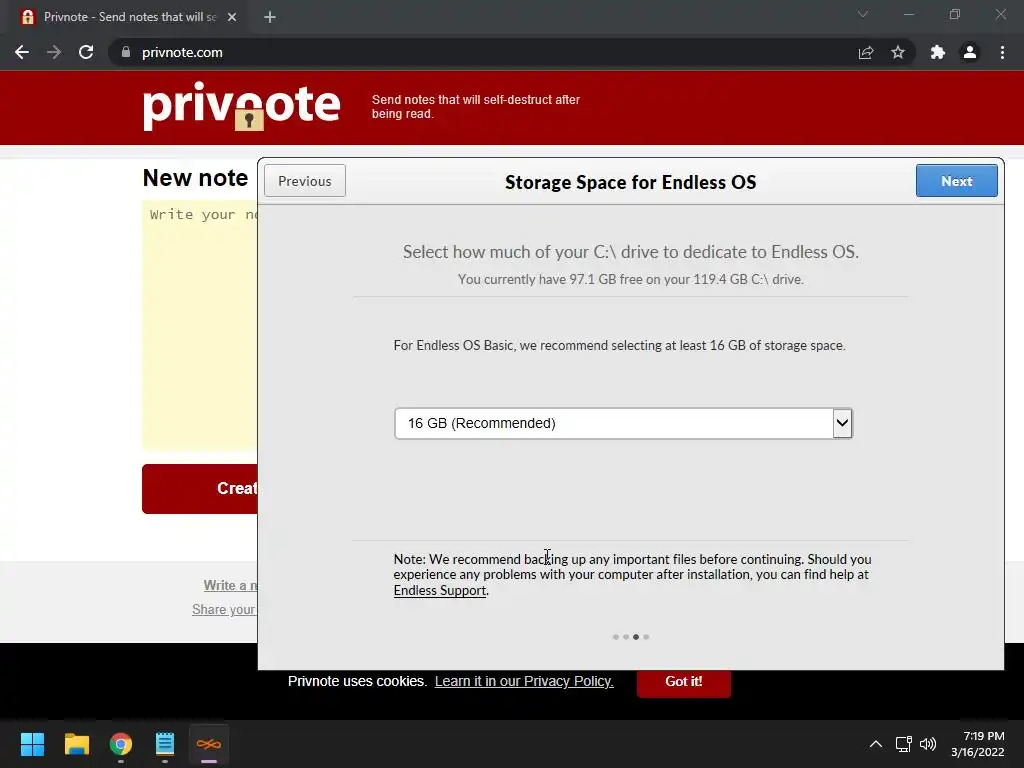Viewport: 1024px width, 768px height.
Task: Go back in the Chrome browser
Action: coord(22,52)
